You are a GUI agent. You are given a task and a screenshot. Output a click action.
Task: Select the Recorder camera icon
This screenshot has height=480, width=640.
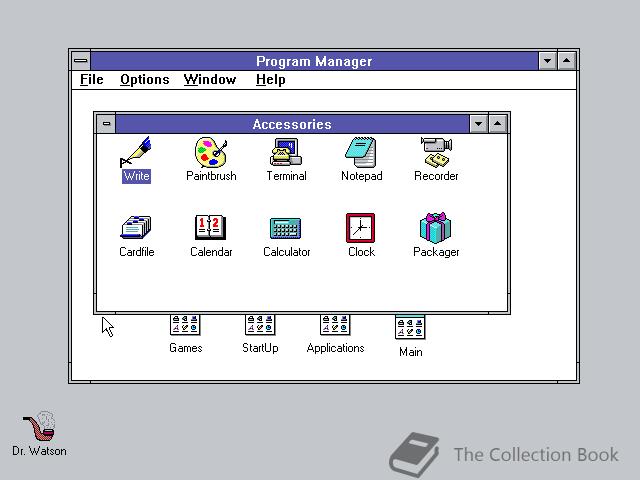(436, 152)
